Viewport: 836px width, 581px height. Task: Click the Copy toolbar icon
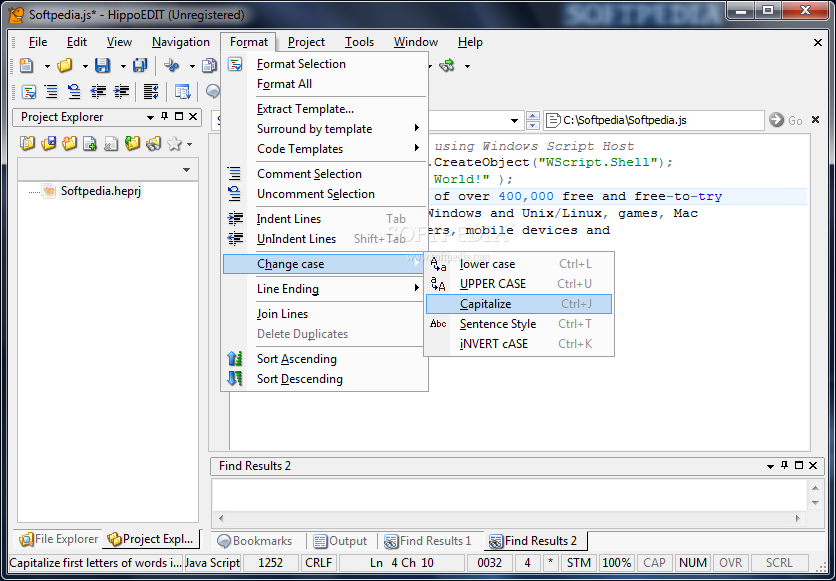click(209, 66)
